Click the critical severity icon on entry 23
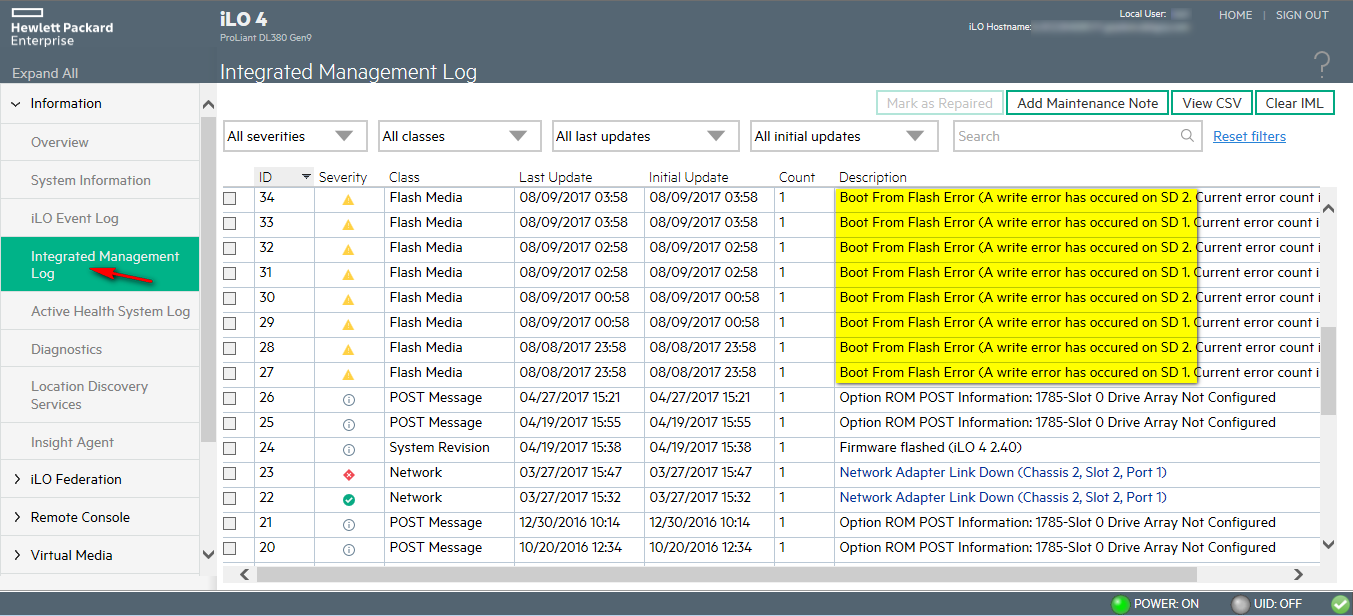 point(348,473)
